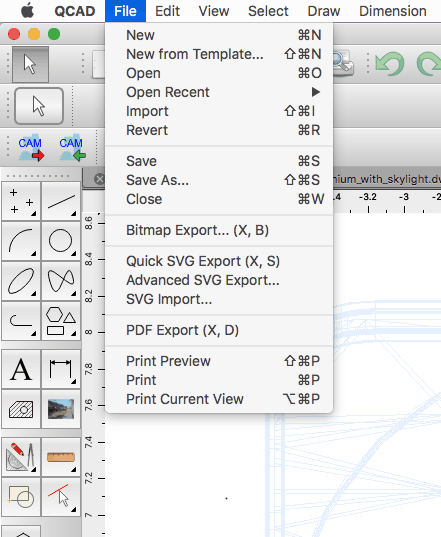
Task: Close the highlighted File menu in the menu bar
Action: point(125,11)
